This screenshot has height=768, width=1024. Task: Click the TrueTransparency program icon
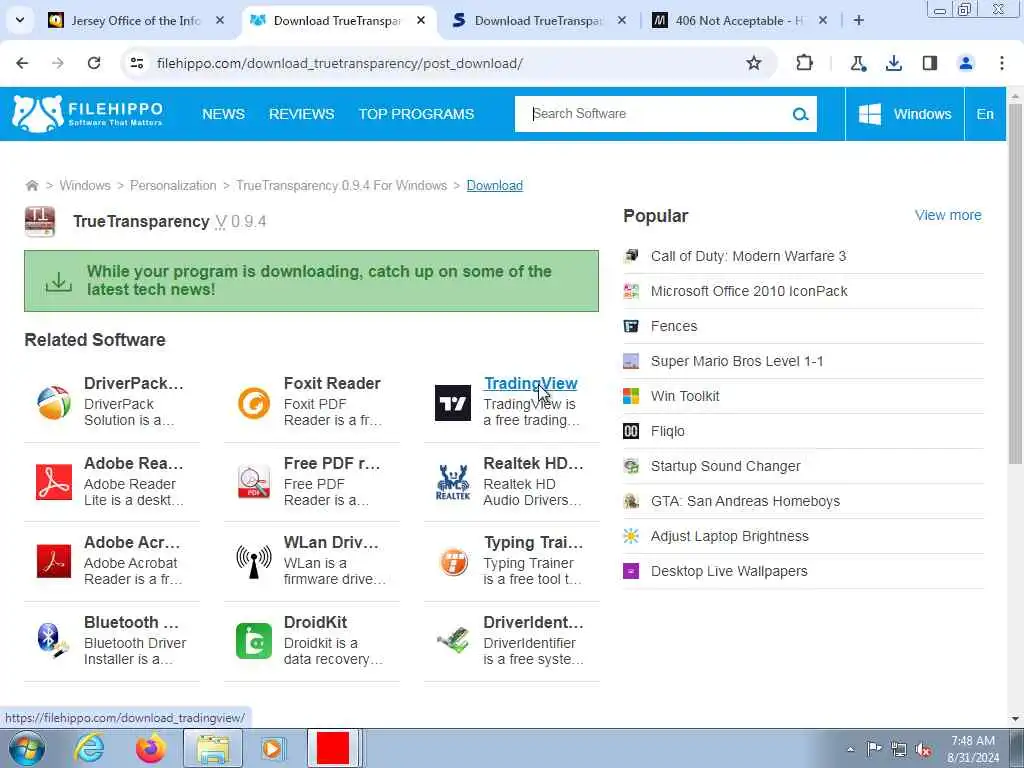[40, 221]
